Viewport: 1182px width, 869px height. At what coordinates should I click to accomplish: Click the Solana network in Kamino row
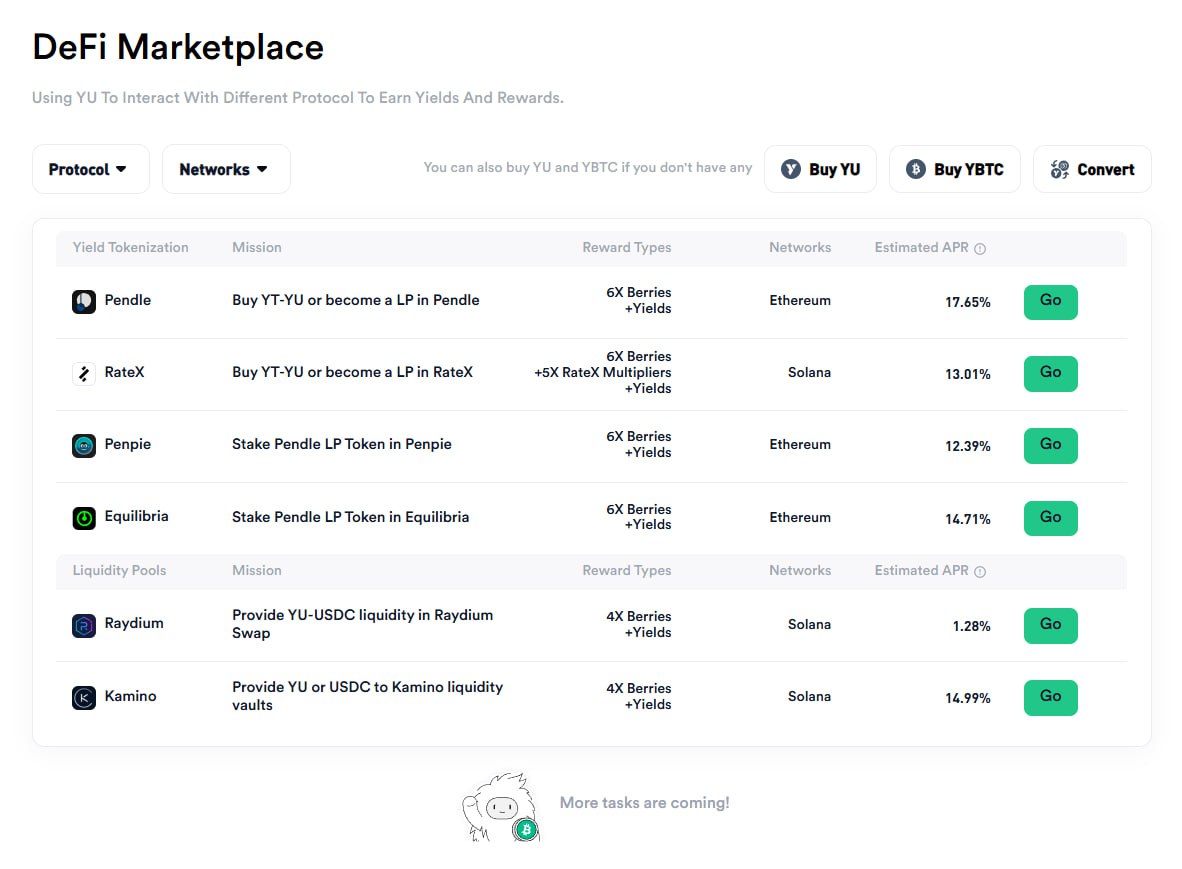[810, 697]
